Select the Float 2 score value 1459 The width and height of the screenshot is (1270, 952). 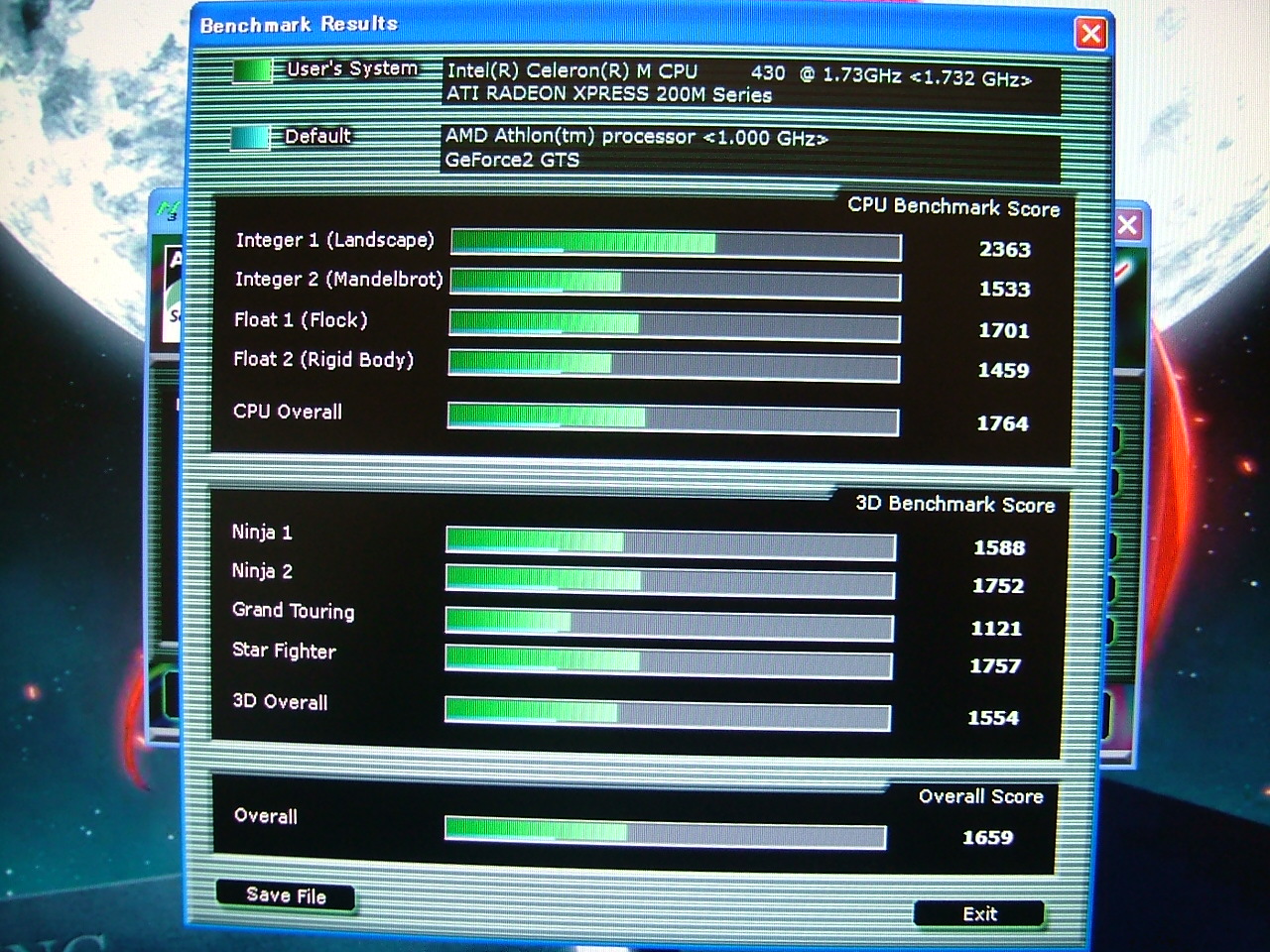[1004, 371]
